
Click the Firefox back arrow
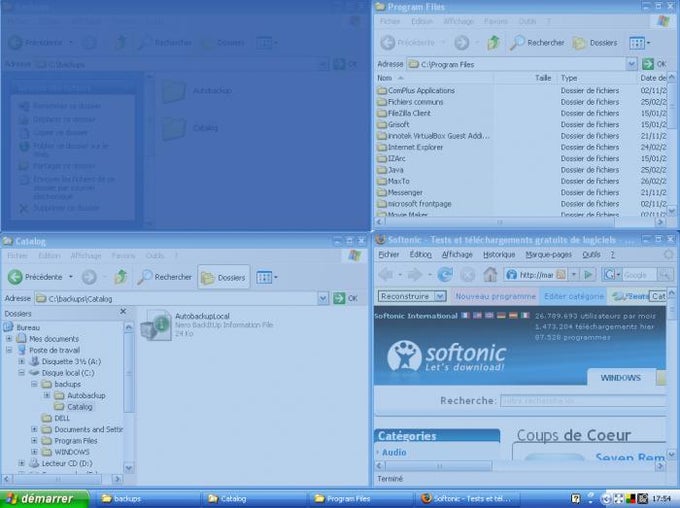387,275
